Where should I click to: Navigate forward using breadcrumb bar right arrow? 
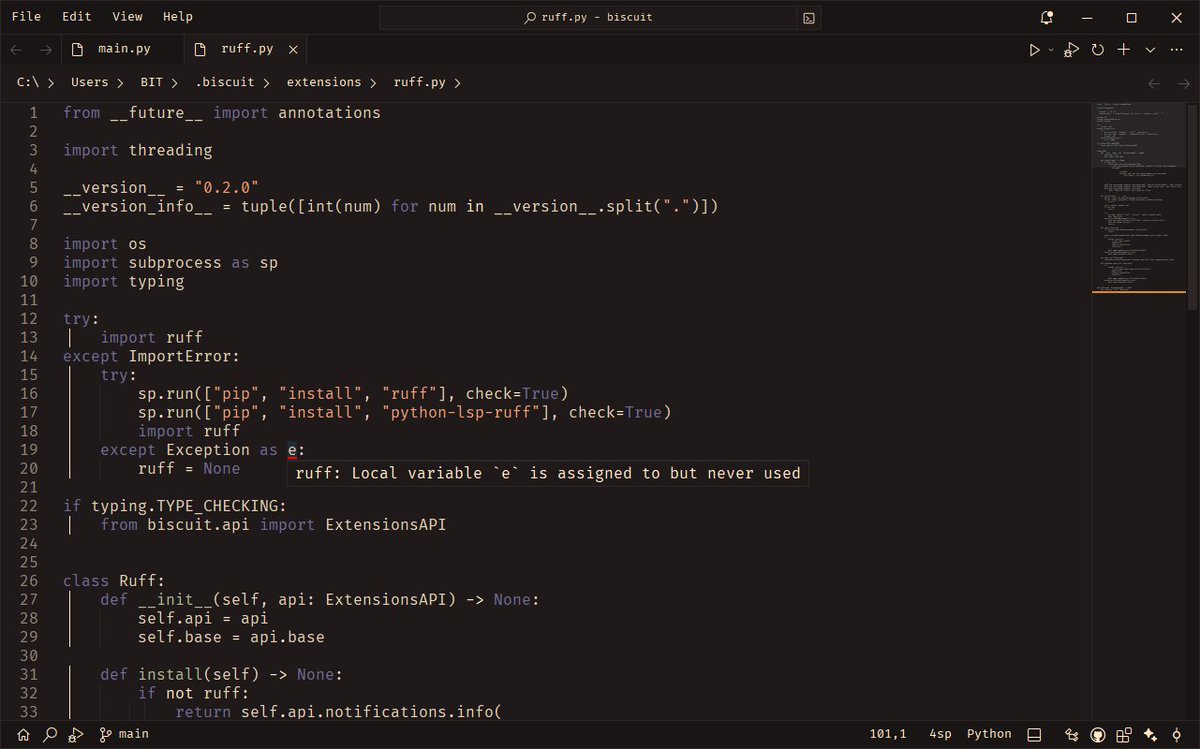1182,83
